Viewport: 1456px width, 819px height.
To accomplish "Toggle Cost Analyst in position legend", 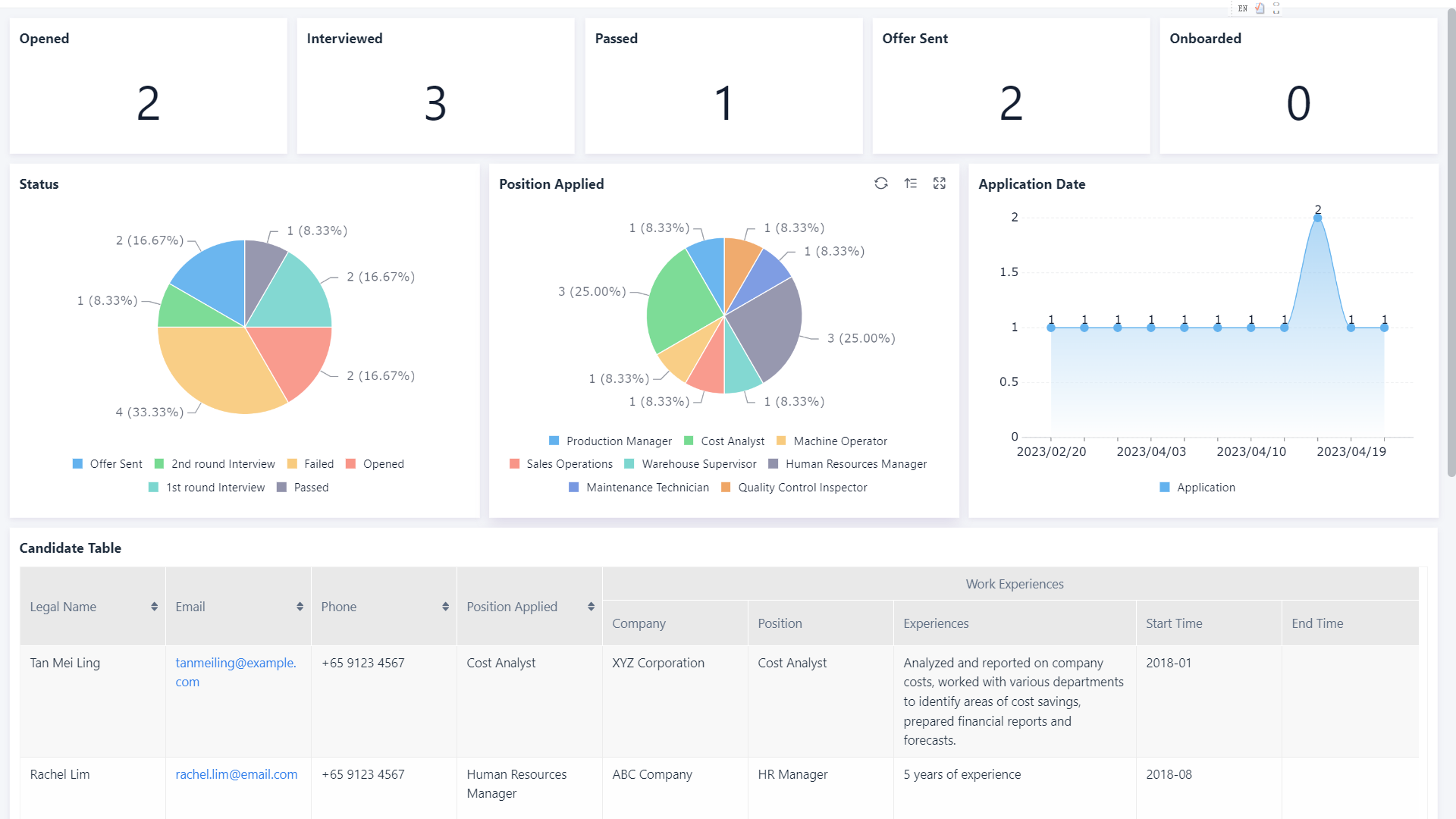I will click(724, 441).
